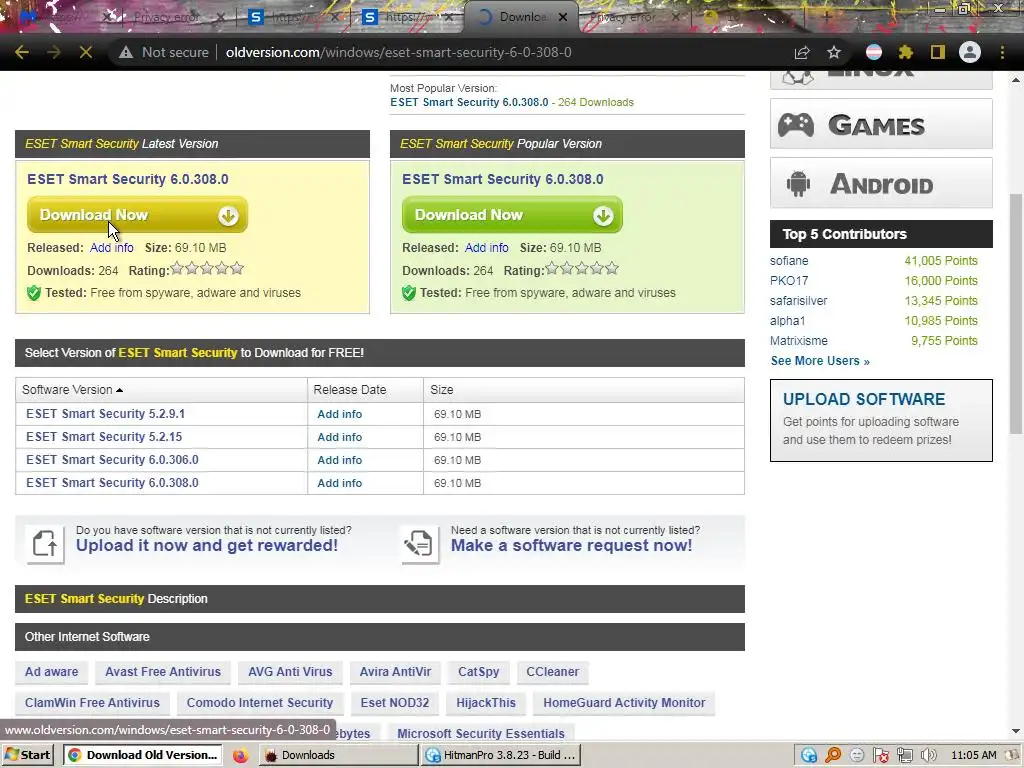Open the HijackThis software tag
Image resolution: width=1024 pixels, height=768 pixels.
(x=486, y=703)
